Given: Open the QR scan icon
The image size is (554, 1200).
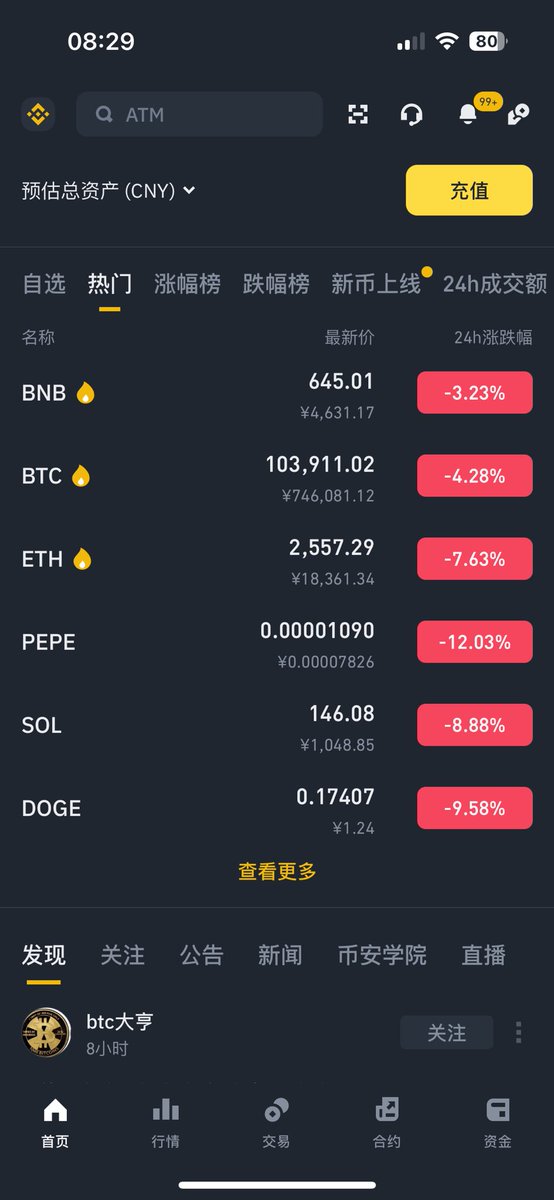Looking at the screenshot, I should pos(358,114).
